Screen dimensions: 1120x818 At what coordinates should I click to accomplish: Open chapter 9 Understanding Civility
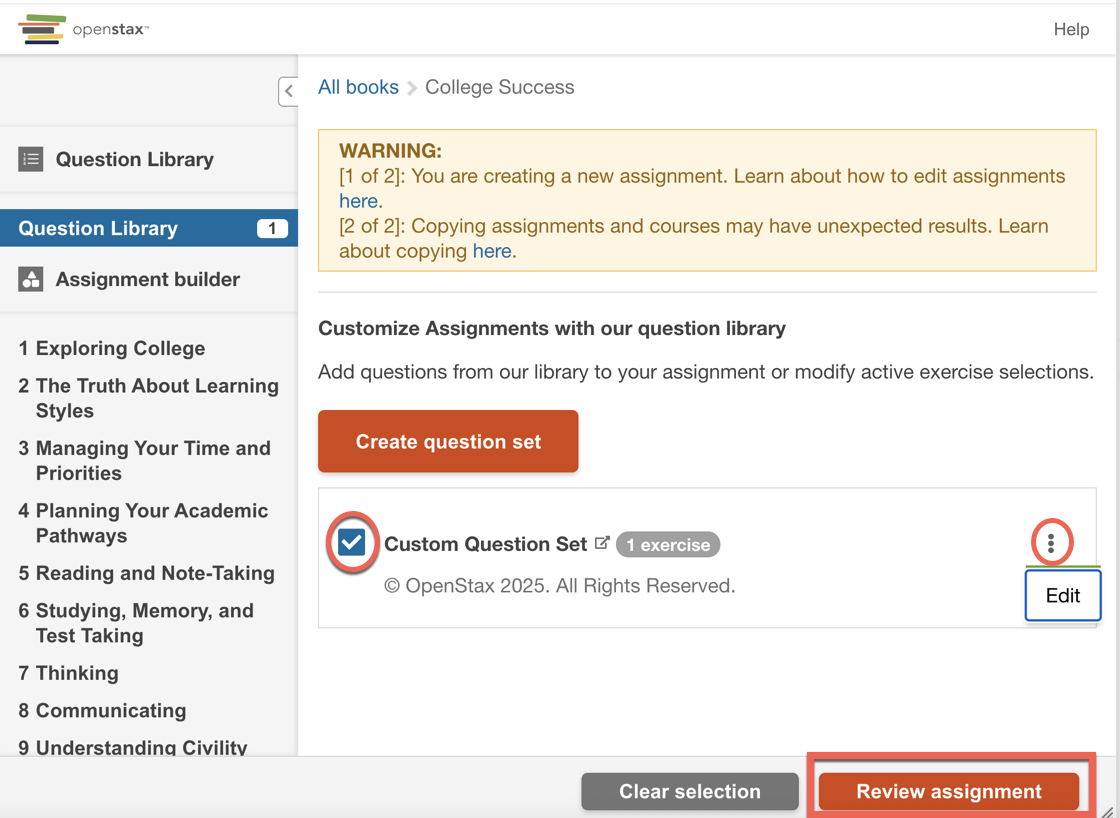pos(133,747)
